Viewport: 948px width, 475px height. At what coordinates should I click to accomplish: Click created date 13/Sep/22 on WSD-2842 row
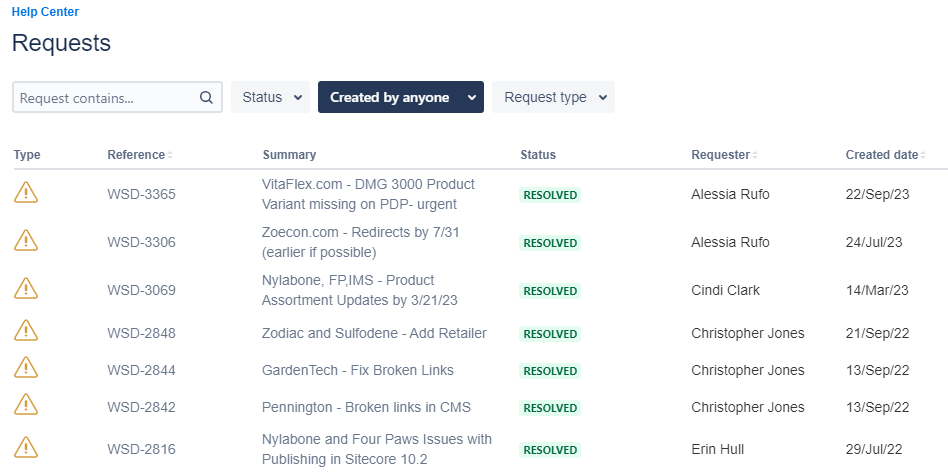tap(877, 407)
